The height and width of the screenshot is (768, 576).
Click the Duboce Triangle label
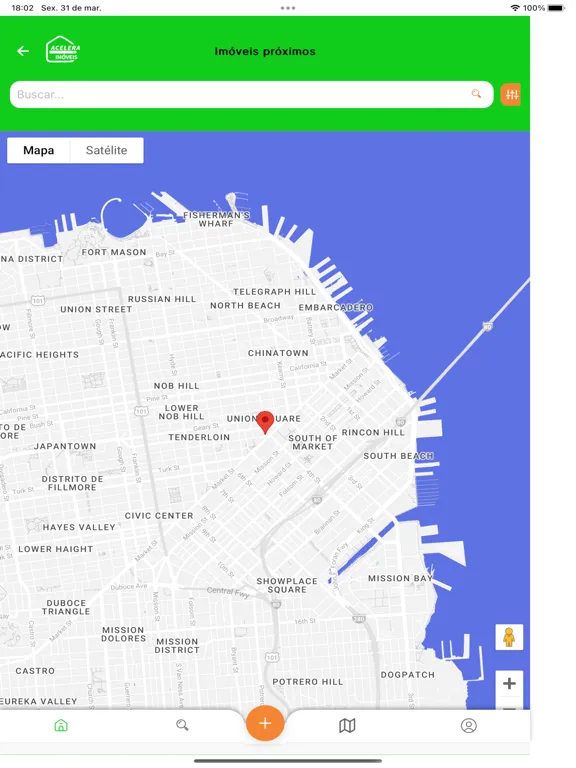pyautogui.click(x=66, y=607)
